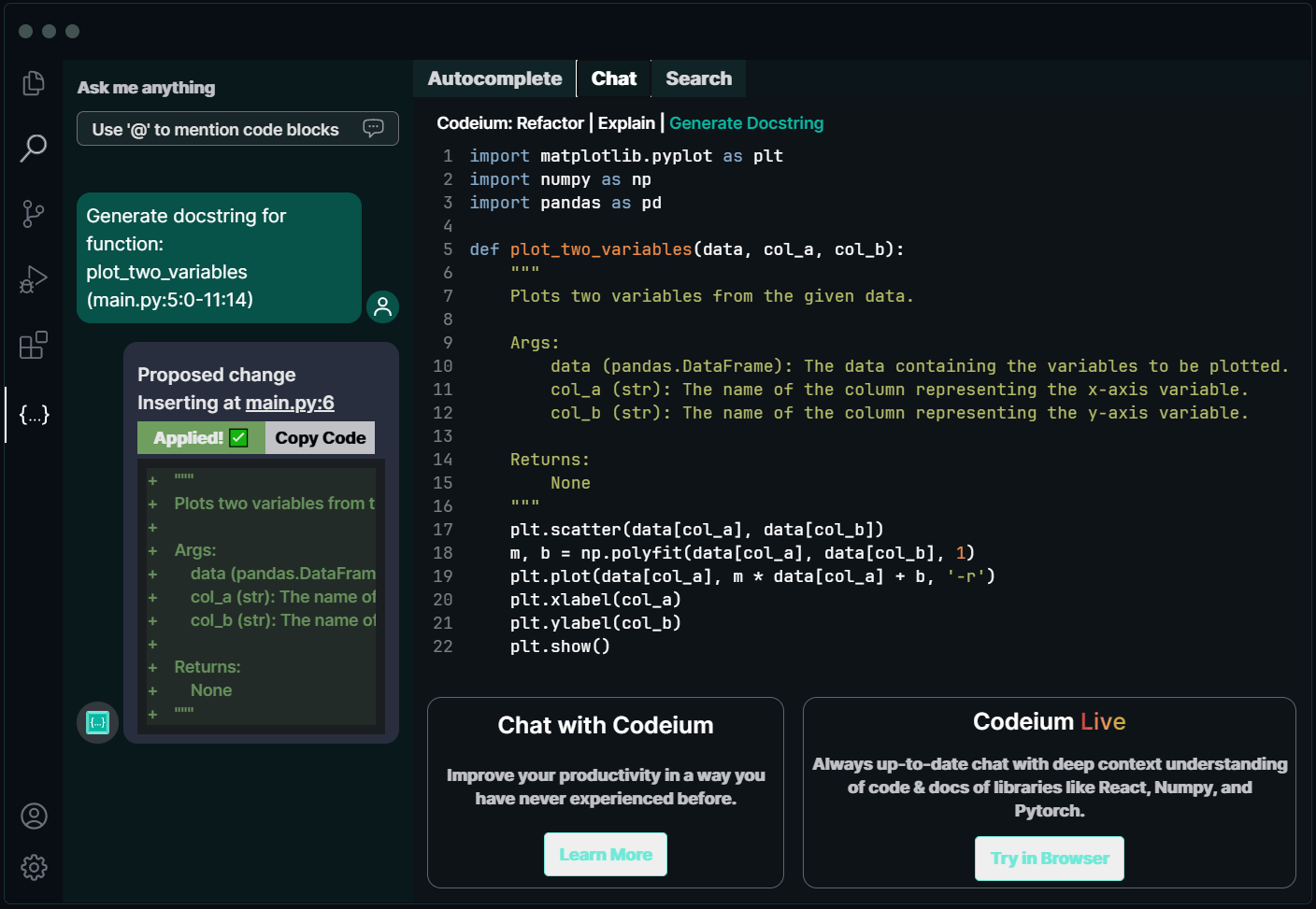Click the np.polyfit code line
This screenshot has width=1316, height=909.
742,553
